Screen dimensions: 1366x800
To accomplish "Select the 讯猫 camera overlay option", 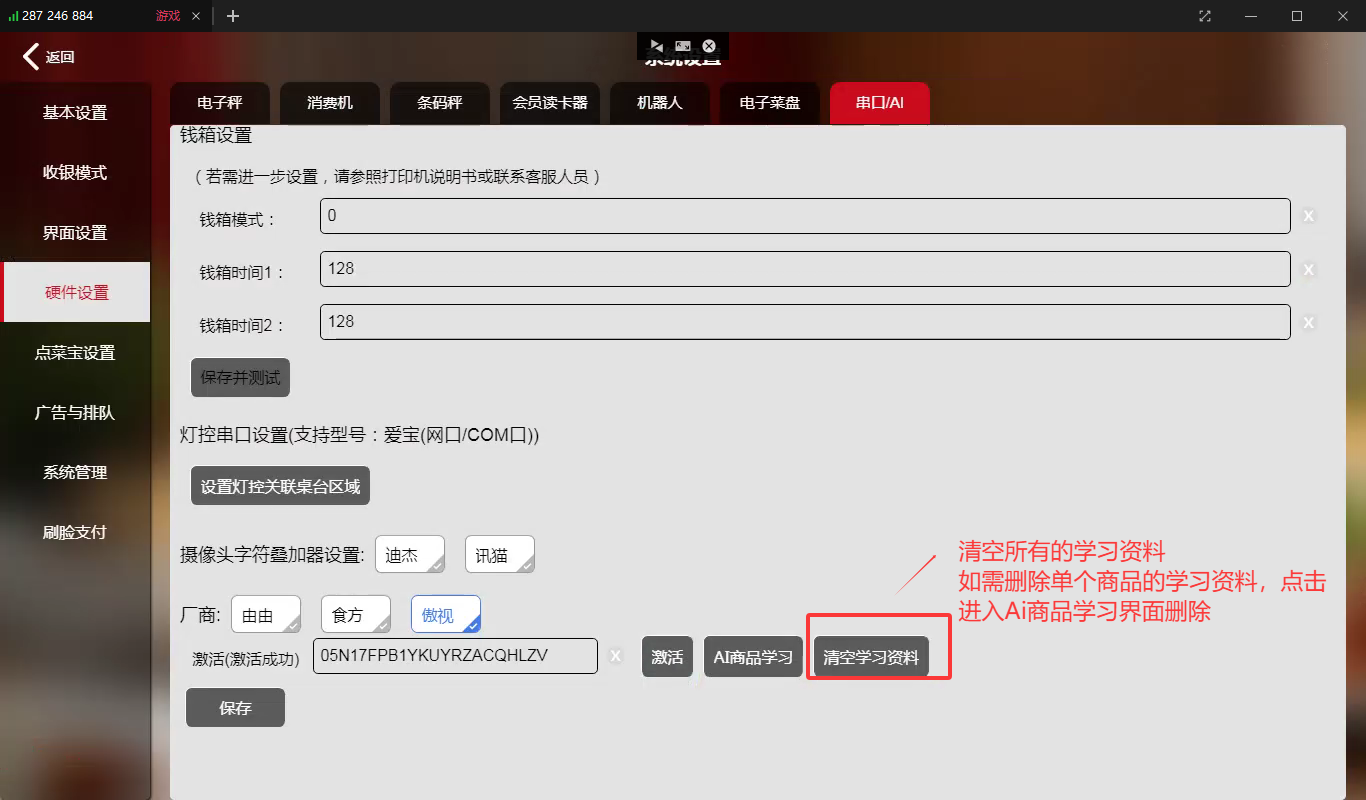I will point(499,556).
